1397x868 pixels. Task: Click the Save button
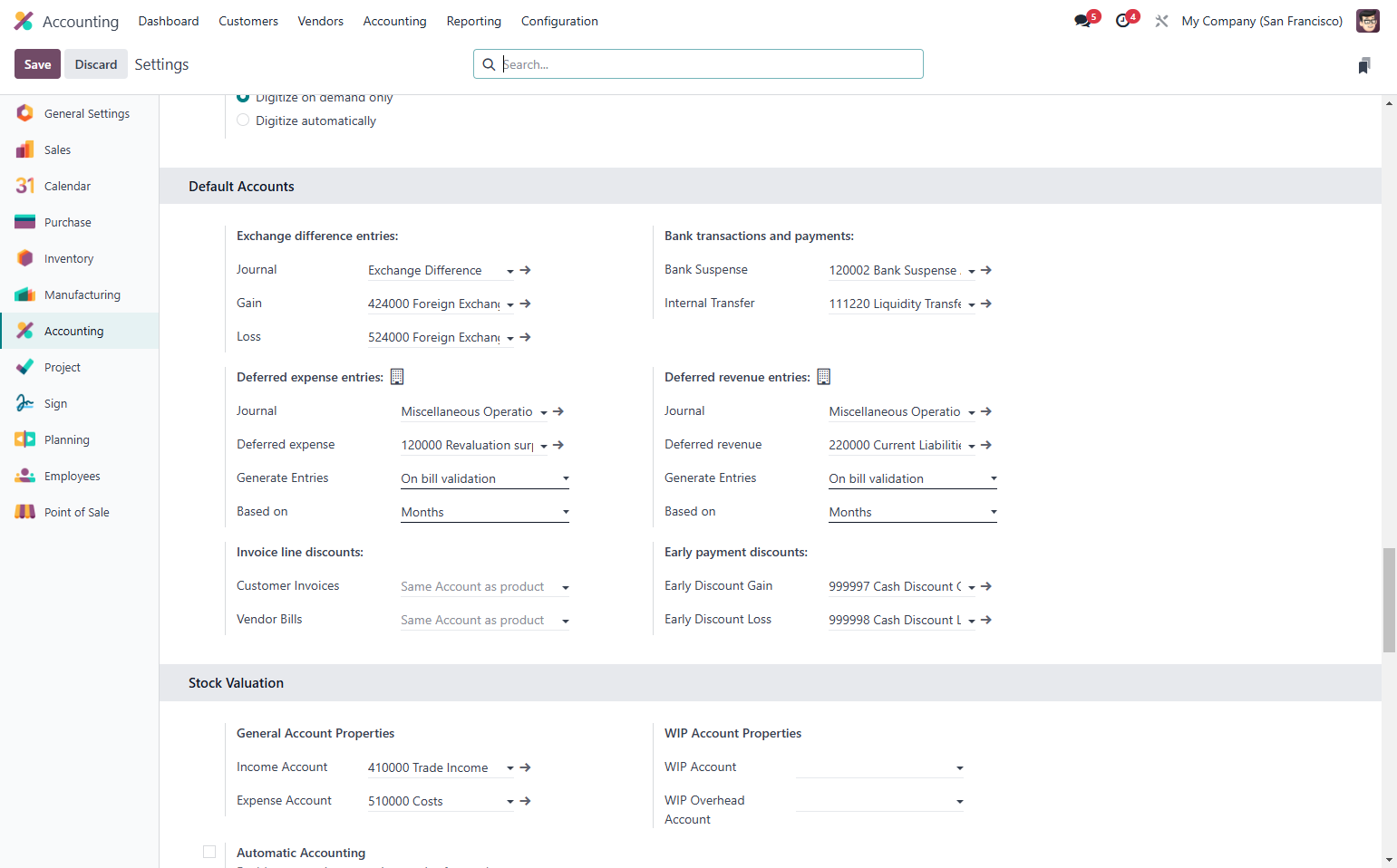pos(38,64)
